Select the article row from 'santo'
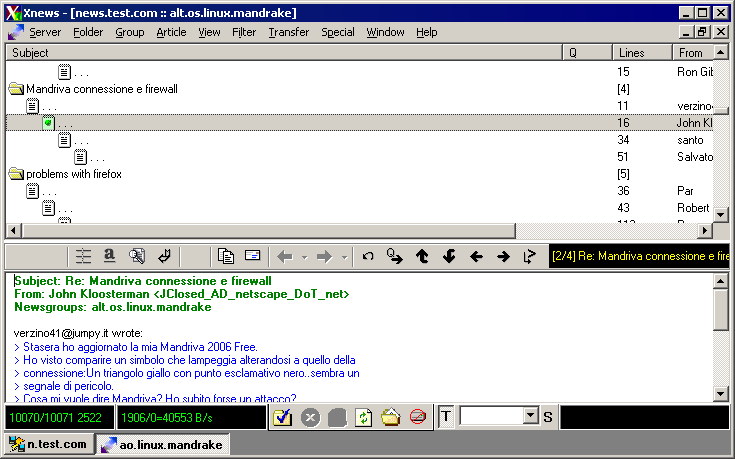Viewport: 735px width, 459px height. (x=360, y=140)
